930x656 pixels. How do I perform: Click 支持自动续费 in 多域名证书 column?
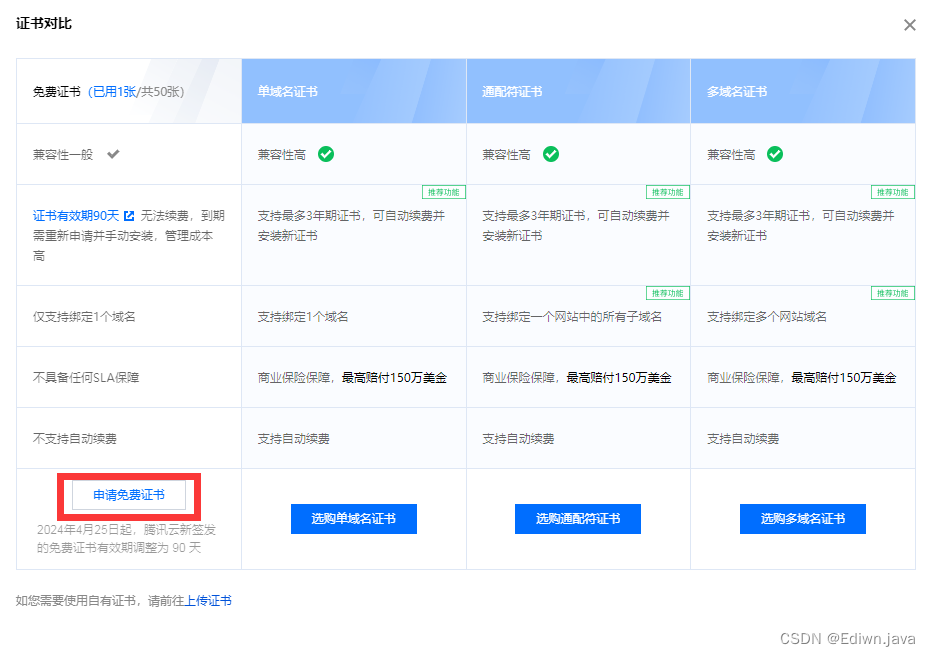click(743, 439)
